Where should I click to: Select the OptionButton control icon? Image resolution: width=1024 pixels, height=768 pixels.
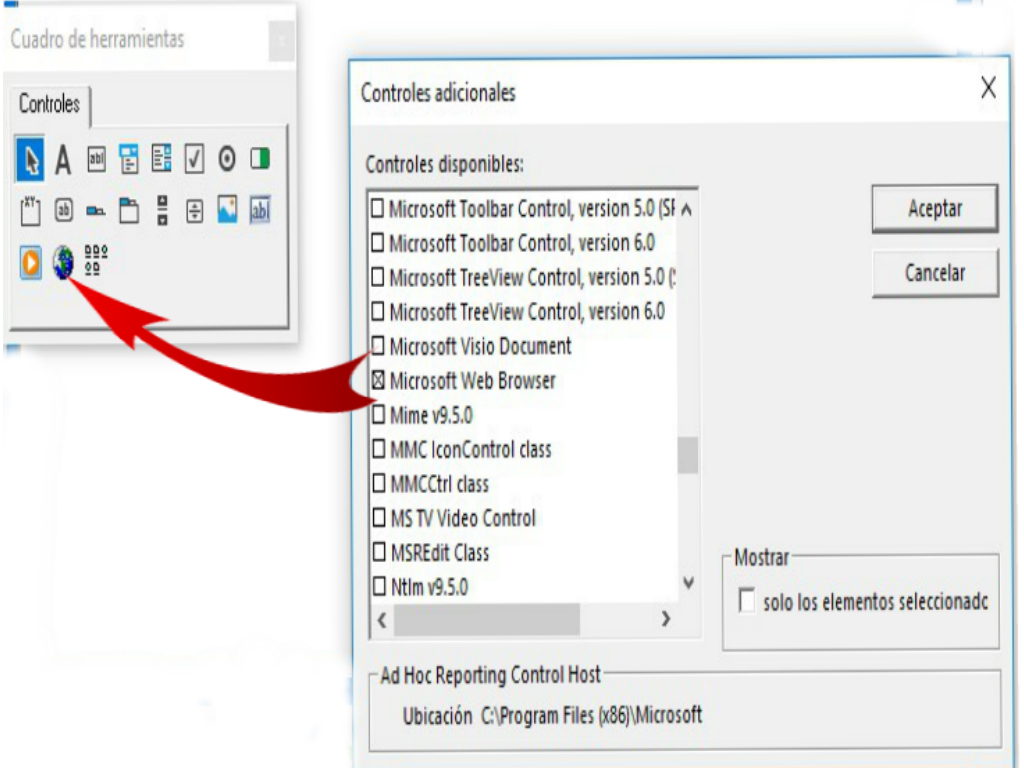227,159
